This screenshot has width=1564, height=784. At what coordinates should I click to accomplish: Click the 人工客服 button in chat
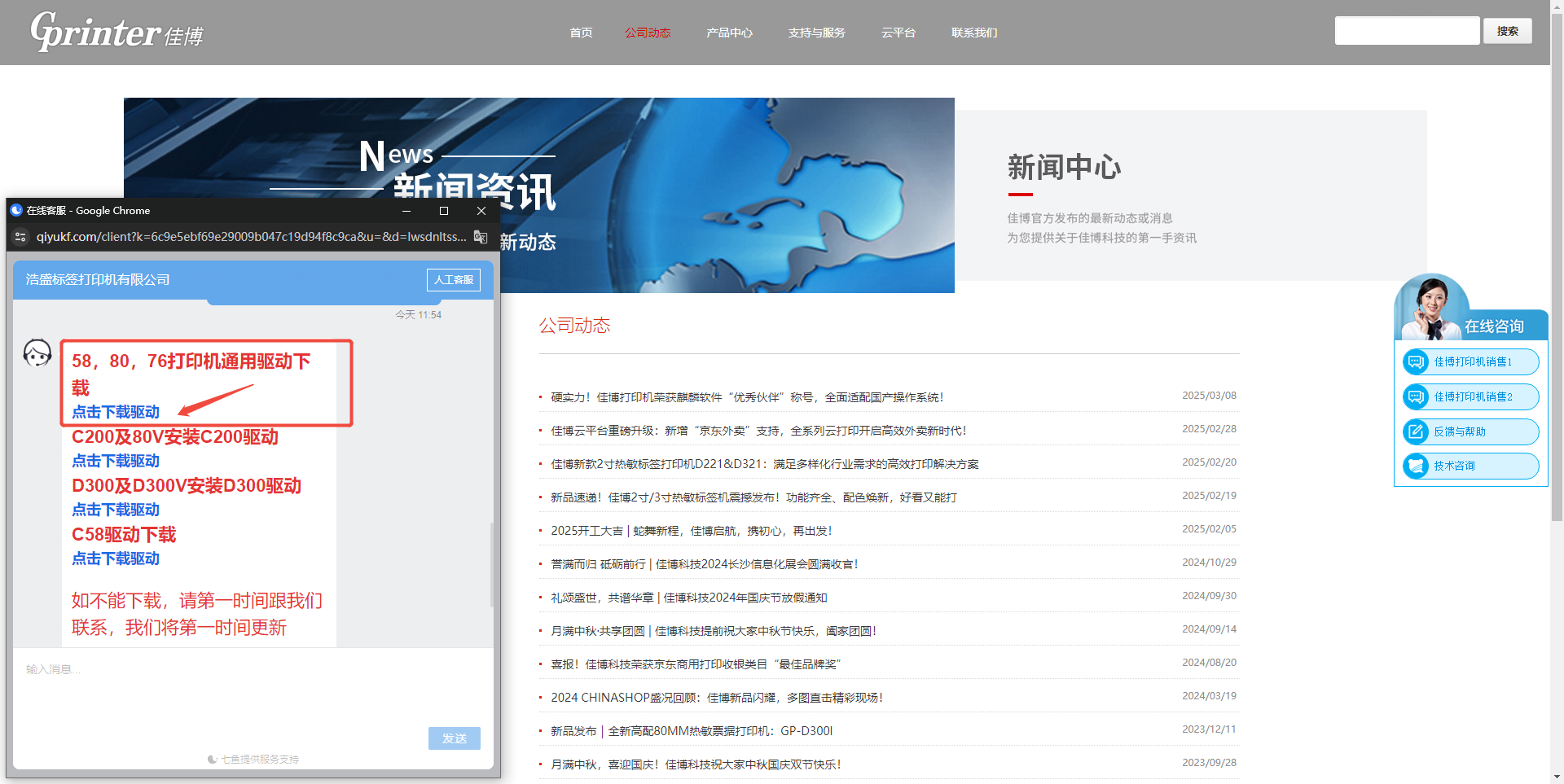(x=454, y=279)
